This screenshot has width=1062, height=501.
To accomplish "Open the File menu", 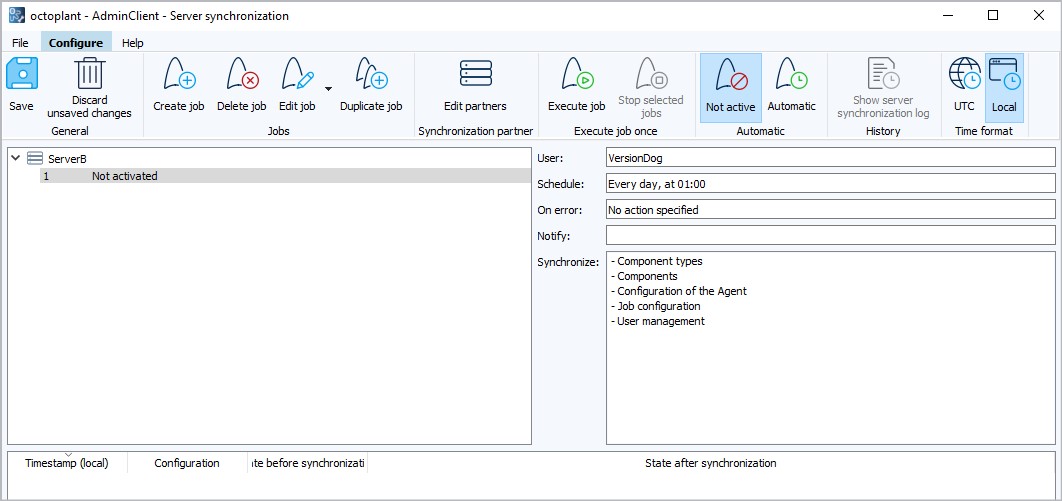I will click(20, 43).
